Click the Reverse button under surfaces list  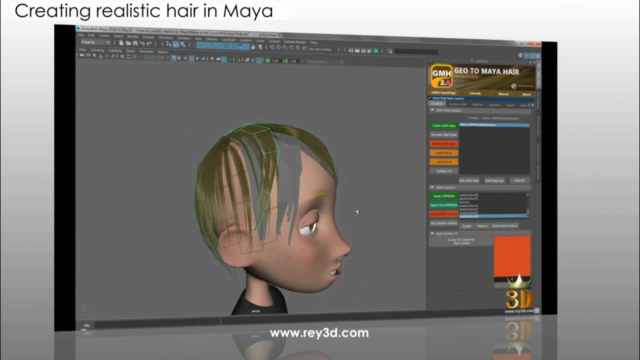point(482,226)
